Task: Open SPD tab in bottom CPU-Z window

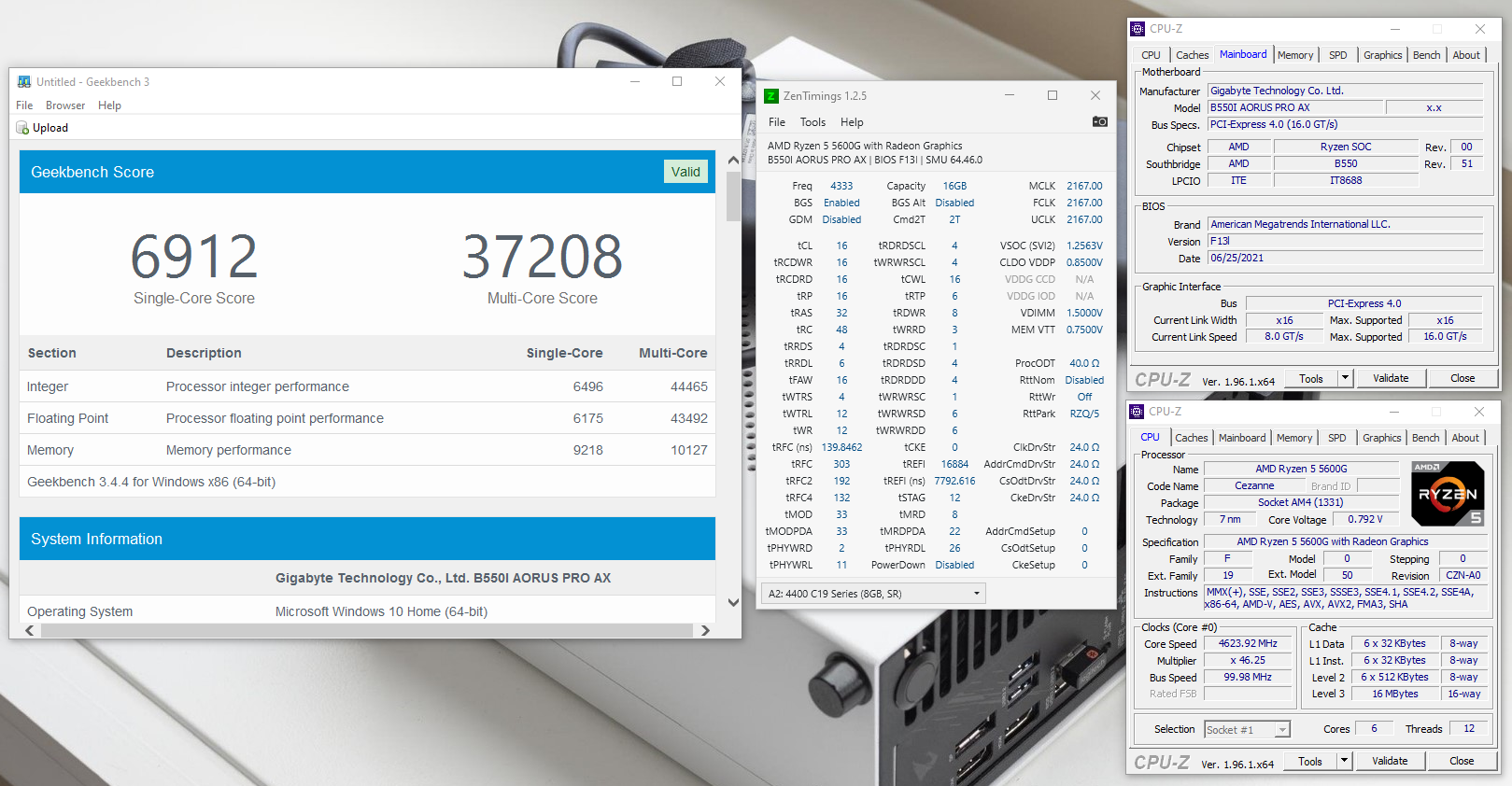Action: click(1336, 438)
